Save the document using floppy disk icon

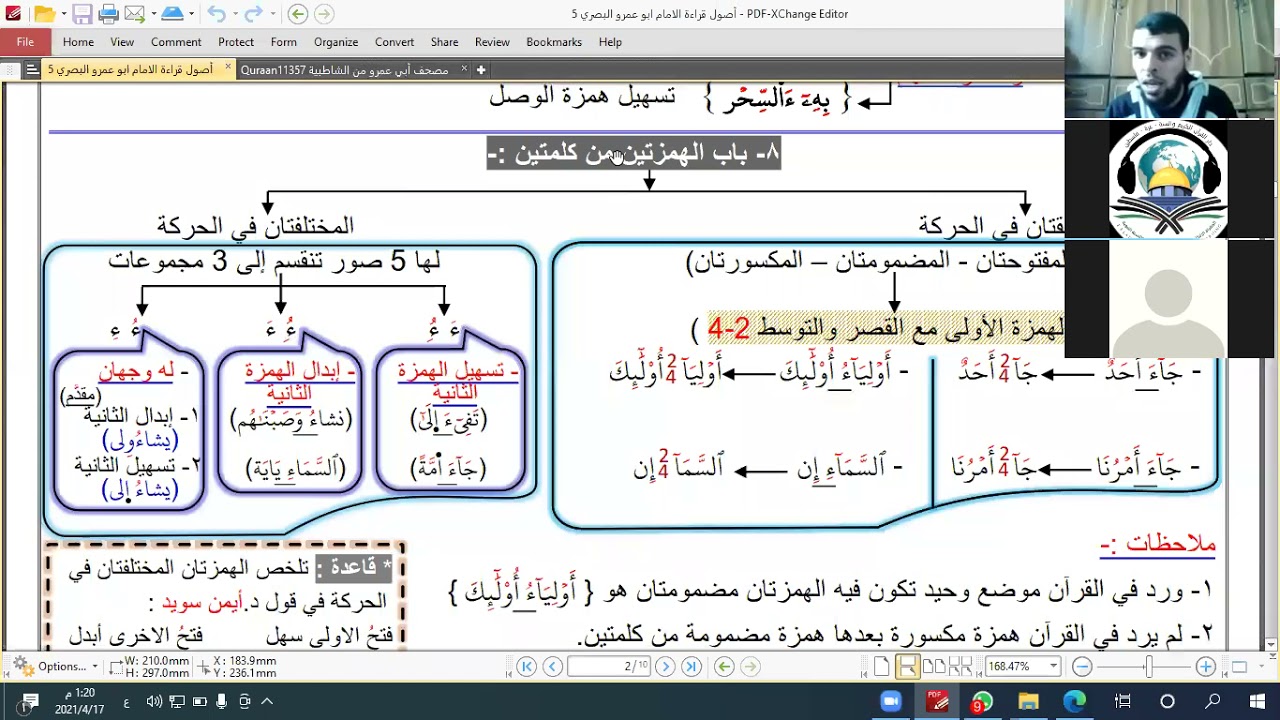(x=82, y=14)
